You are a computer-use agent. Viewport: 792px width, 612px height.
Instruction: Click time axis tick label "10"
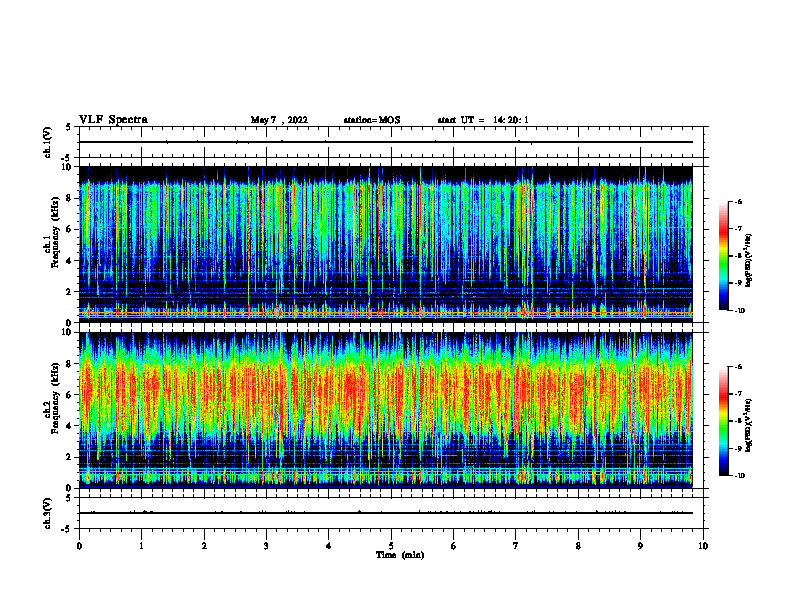tap(703, 546)
